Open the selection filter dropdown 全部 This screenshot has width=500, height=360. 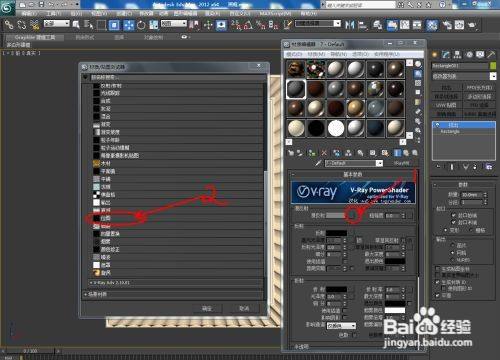[57, 24]
